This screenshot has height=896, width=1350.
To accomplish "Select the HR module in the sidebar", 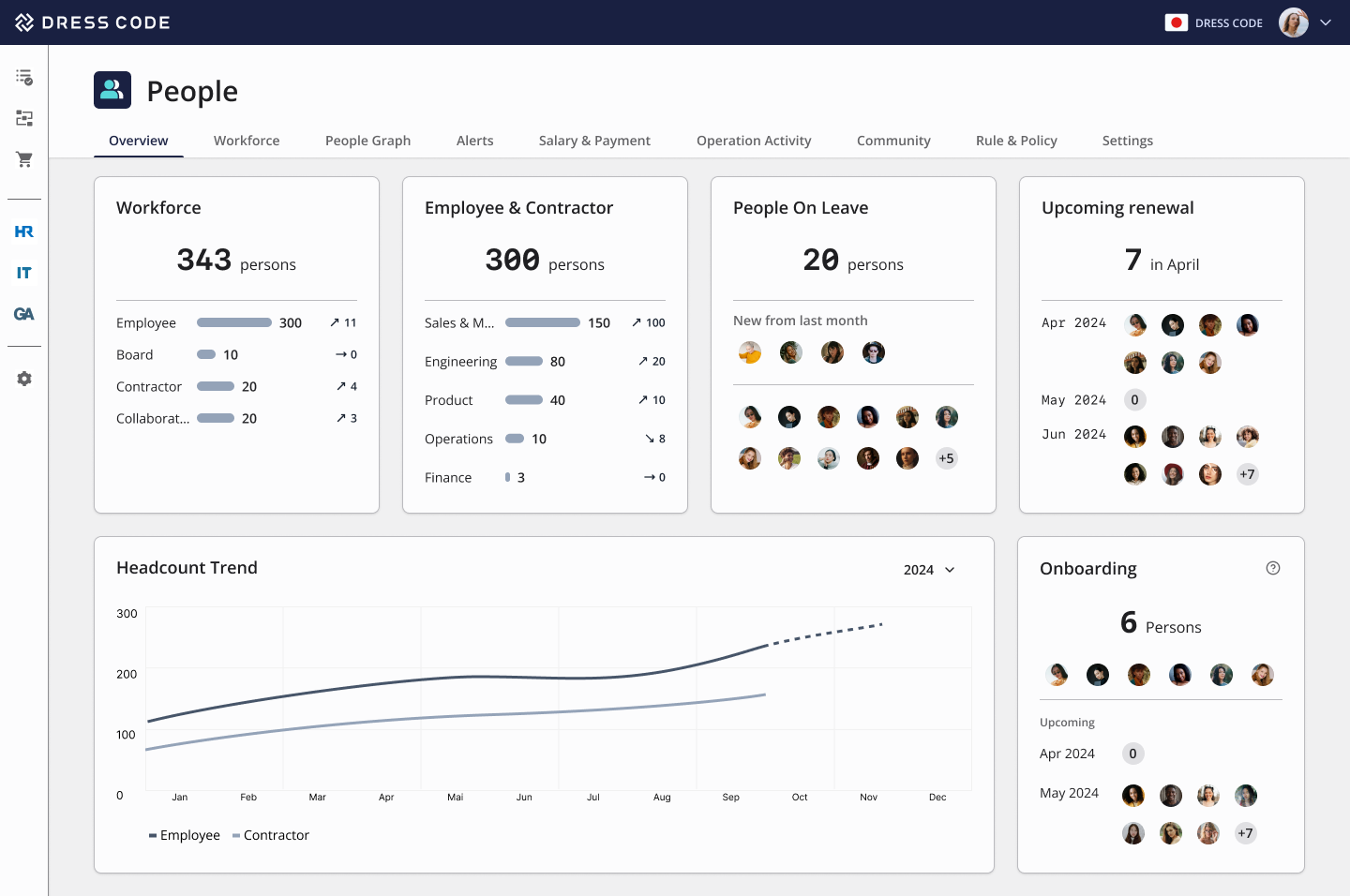I will tap(24, 231).
